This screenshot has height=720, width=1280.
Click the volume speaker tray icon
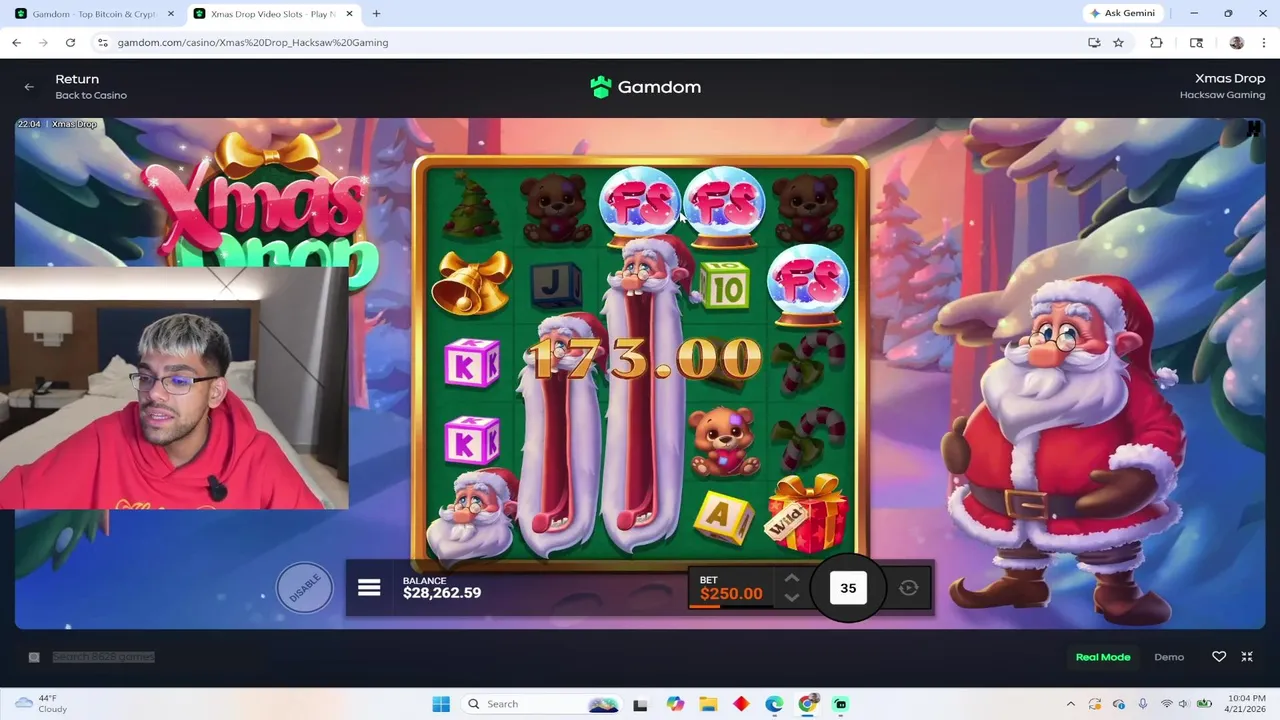[x=1185, y=704]
